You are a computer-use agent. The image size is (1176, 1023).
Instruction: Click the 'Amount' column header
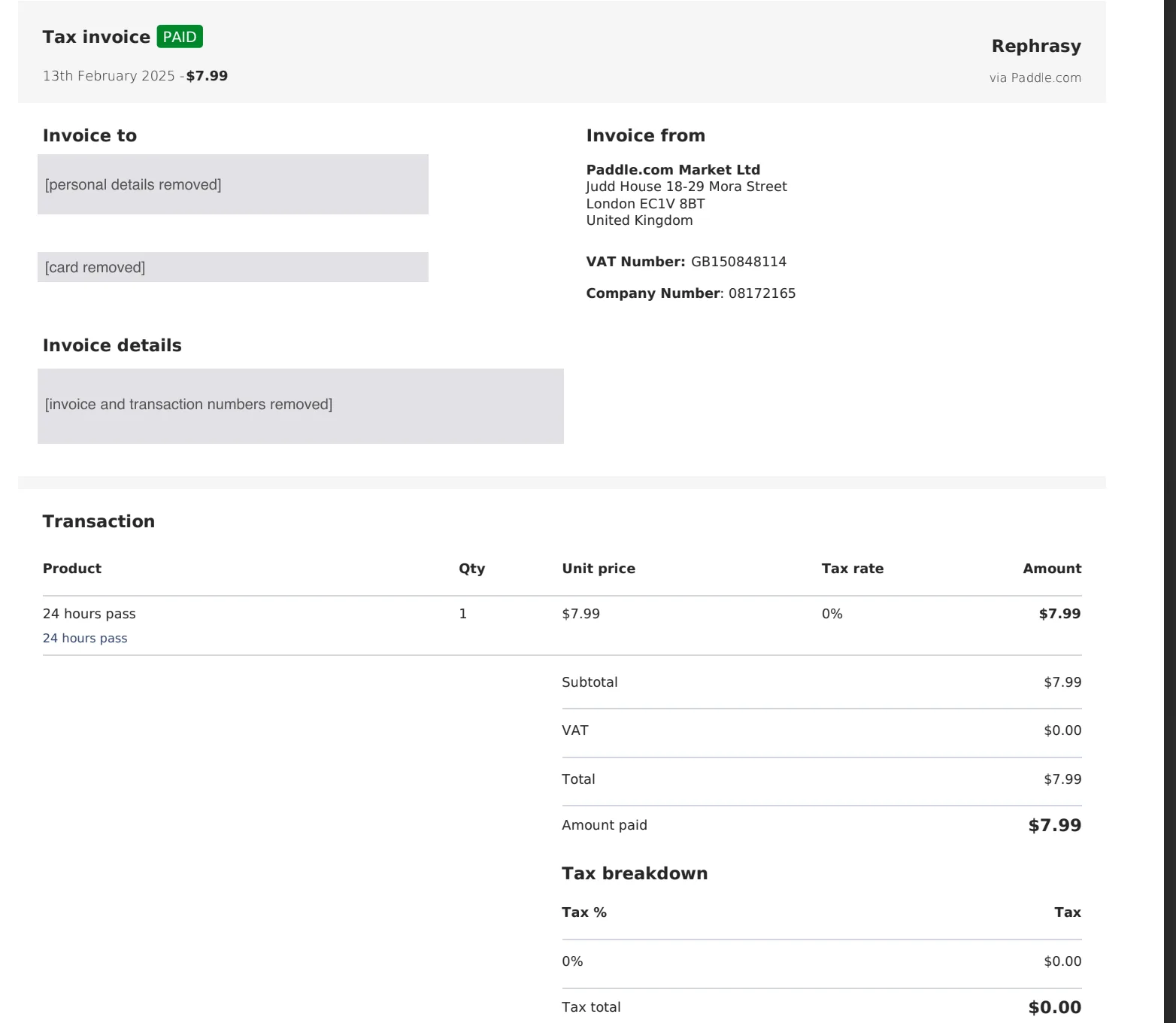(x=1052, y=569)
